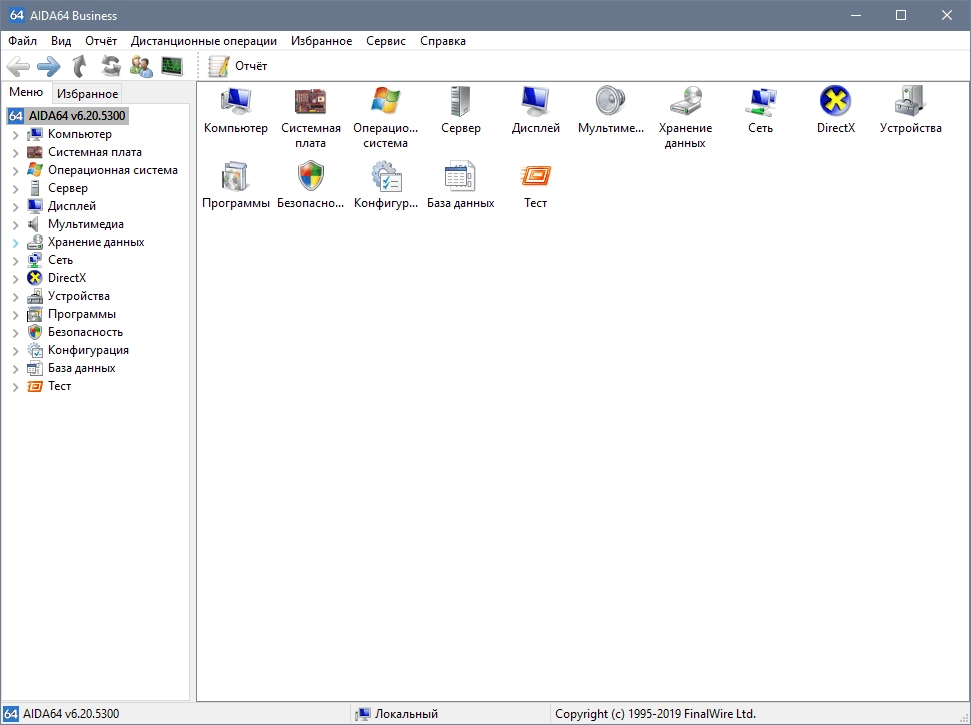Click the FinalWire copyright status text
This screenshot has height=725, width=971.
[655, 714]
